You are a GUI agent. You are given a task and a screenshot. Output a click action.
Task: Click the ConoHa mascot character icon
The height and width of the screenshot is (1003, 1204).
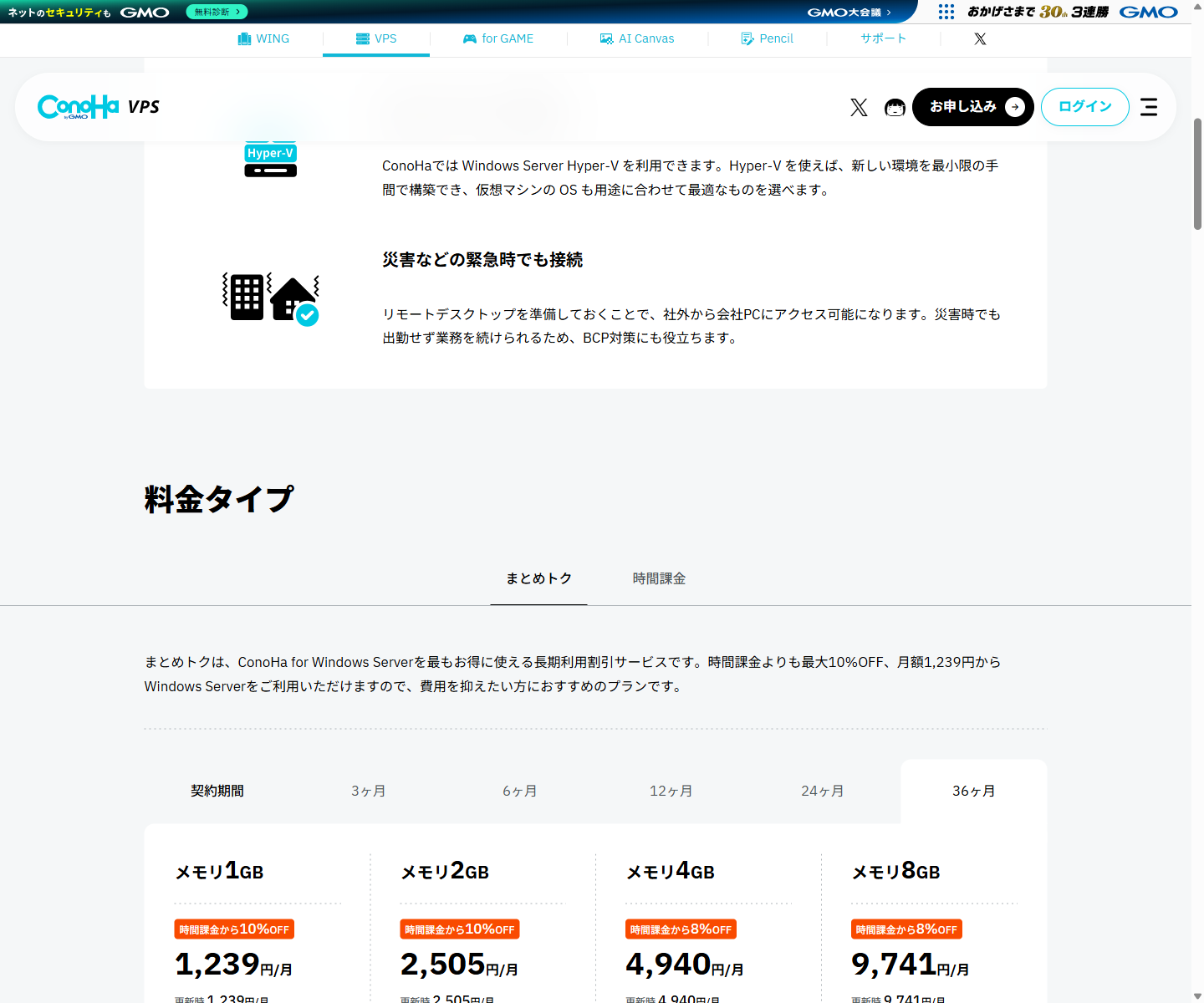tap(895, 107)
